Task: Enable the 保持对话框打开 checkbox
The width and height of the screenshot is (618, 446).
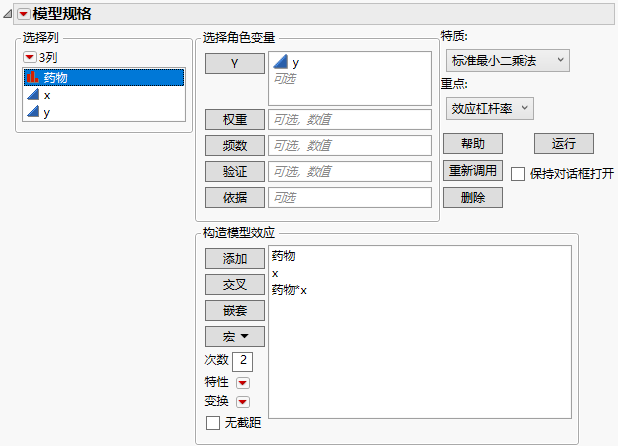Action: 518,173
